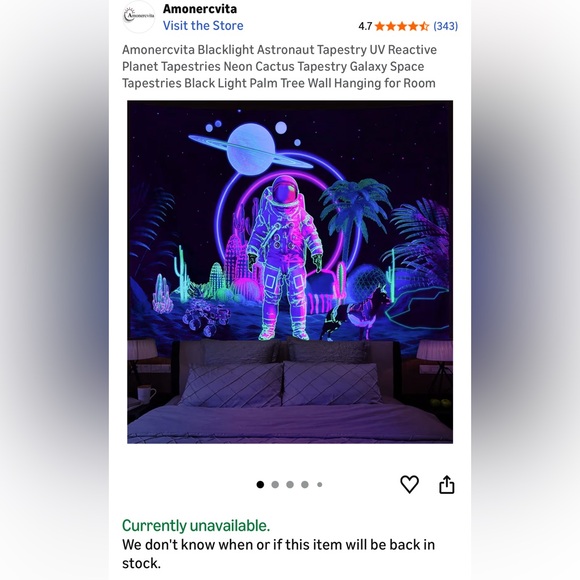Tap the share icon
The width and height of the screenshot is (580, 580).
(x=446, y=484)
